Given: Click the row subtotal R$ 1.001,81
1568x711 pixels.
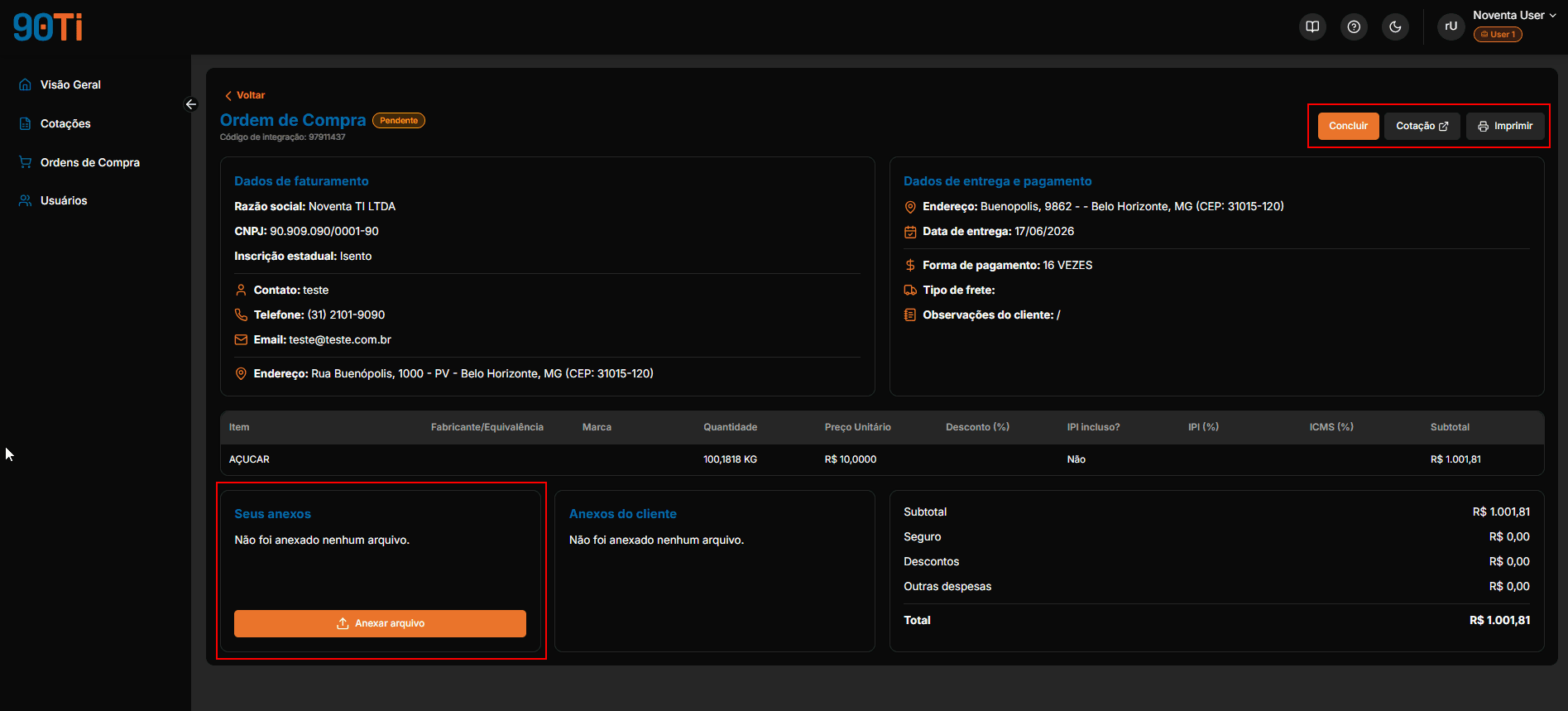Looking at the screenshot, I should coord(1455,459).
